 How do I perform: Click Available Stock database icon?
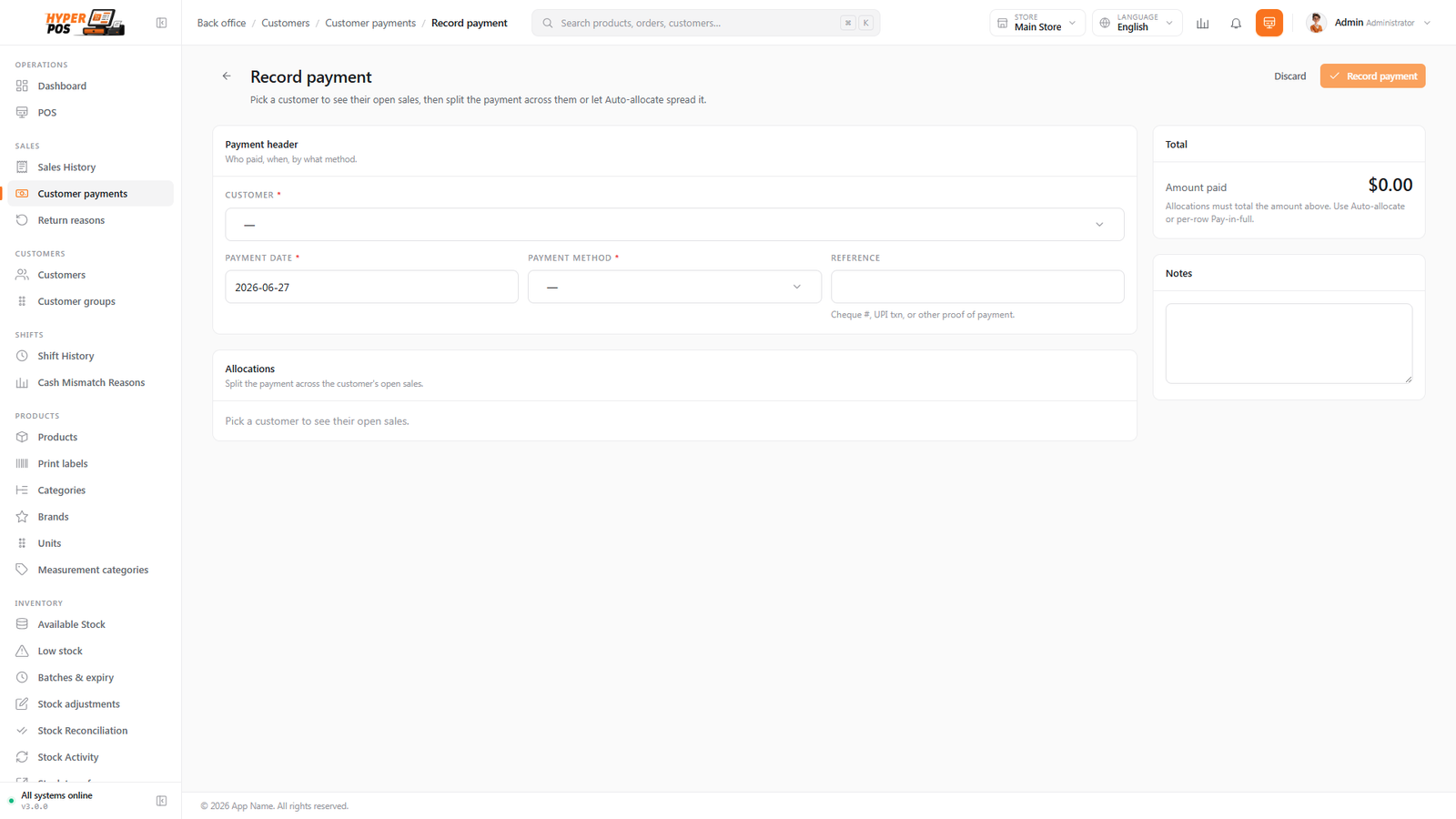(22, 624)
